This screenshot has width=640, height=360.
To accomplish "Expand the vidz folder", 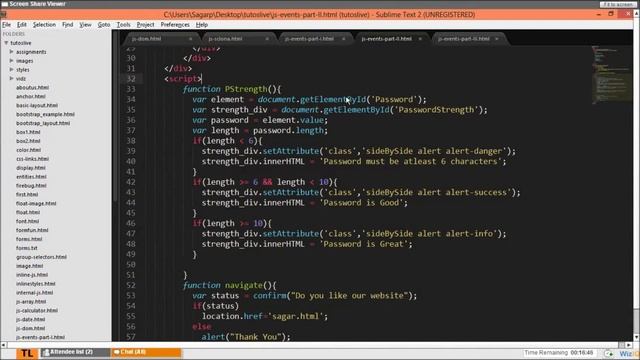I will click(11, 78).
